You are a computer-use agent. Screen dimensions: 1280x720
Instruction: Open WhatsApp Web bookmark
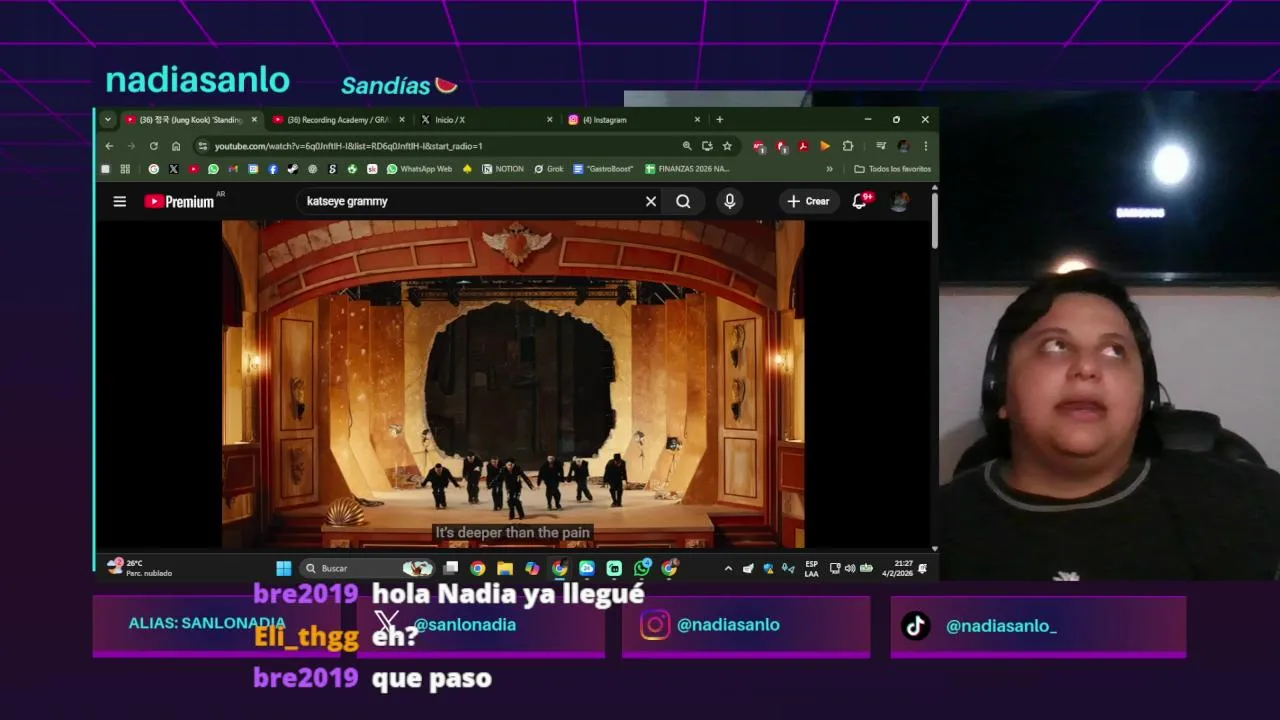pos(419,169)
